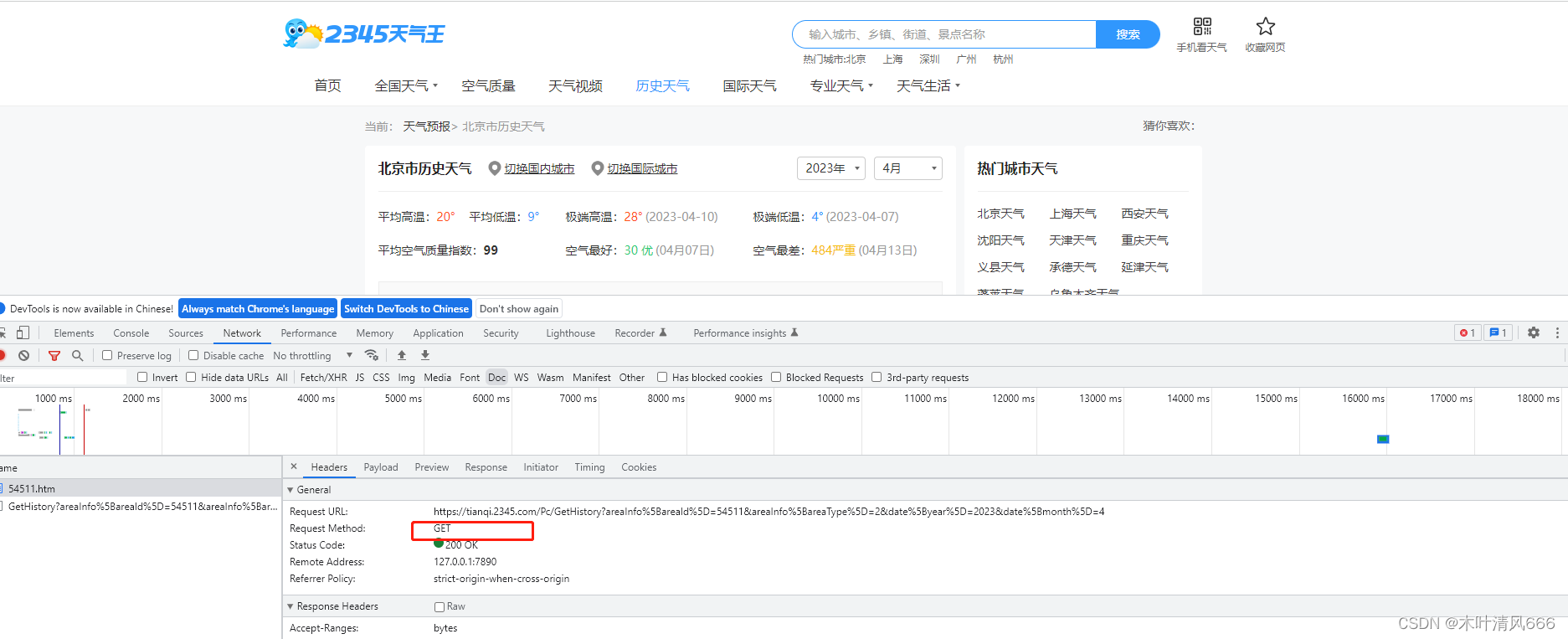Select the GetHistory request row
This screenshot has width=1568, height=639.
click(x=141, y=506)
